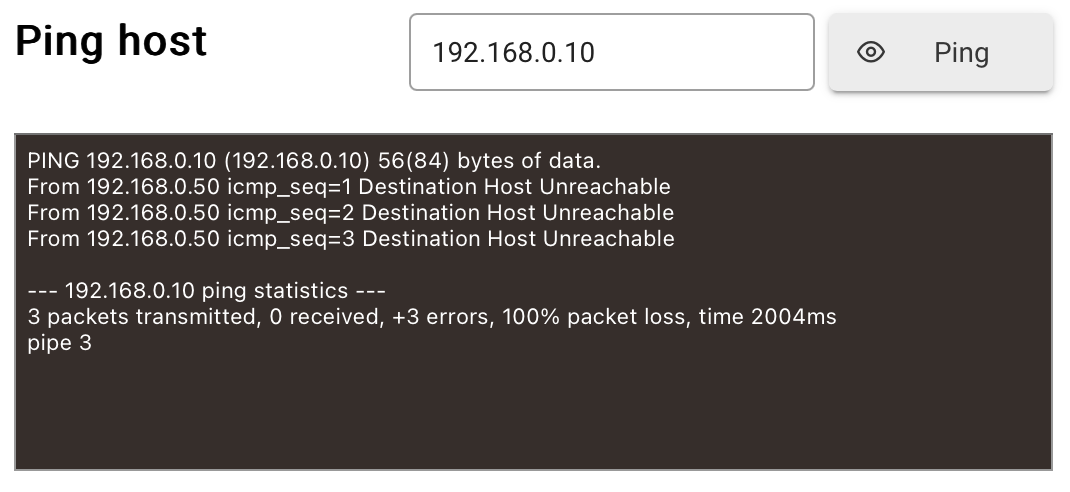Screen dimensions: 1070x492
Task: Click "Destination Host Unreachable" on the icmp_seq=2 line
Action: [517, 213]
